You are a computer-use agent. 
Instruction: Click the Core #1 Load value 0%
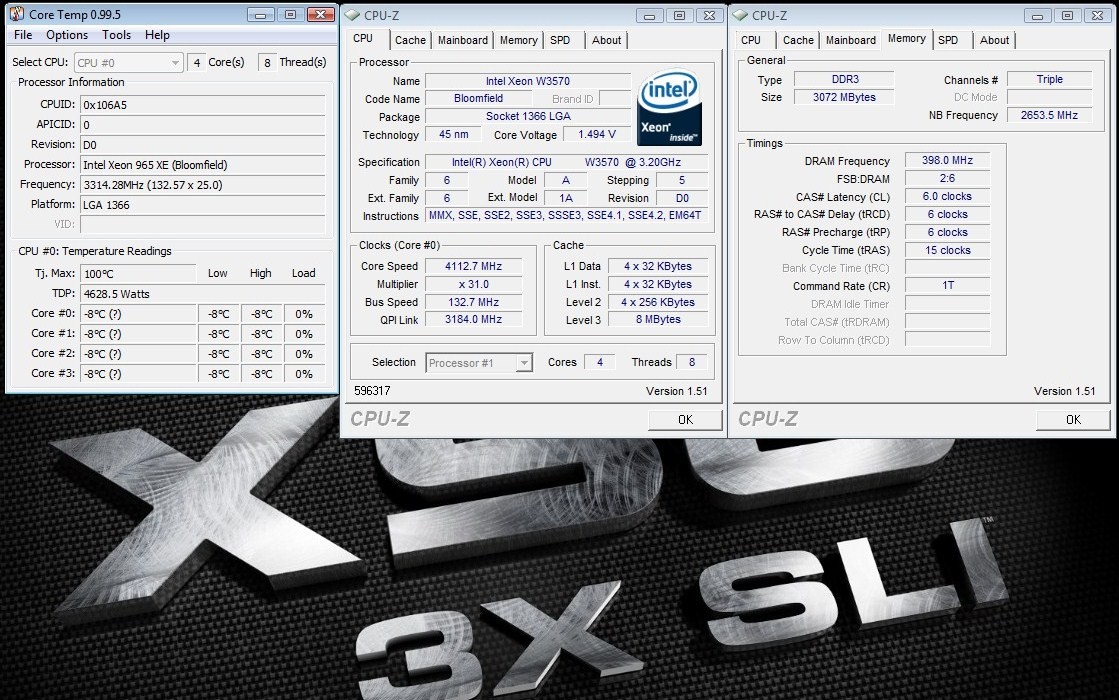304,333
